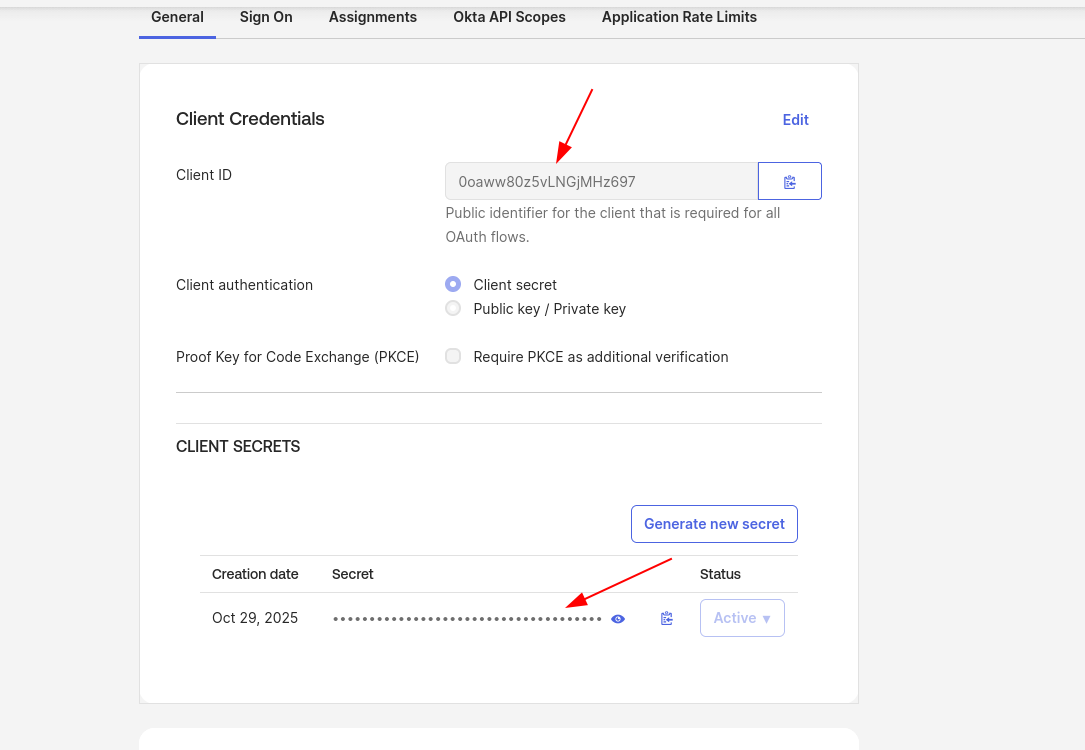Choose Public key / Private key authentication
The image size is (1085, 750).
(x=453, y=308)
